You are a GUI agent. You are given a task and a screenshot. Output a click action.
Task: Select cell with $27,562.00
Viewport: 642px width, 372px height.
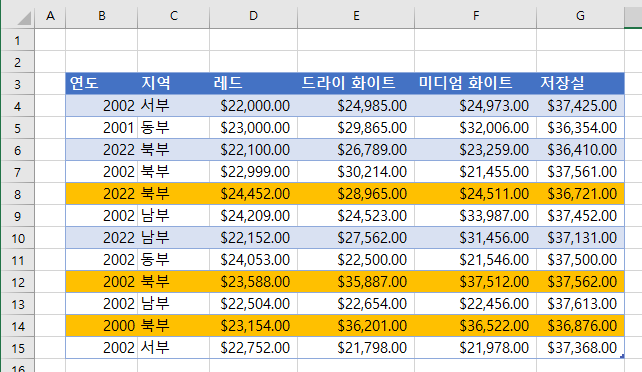point(356,238)
